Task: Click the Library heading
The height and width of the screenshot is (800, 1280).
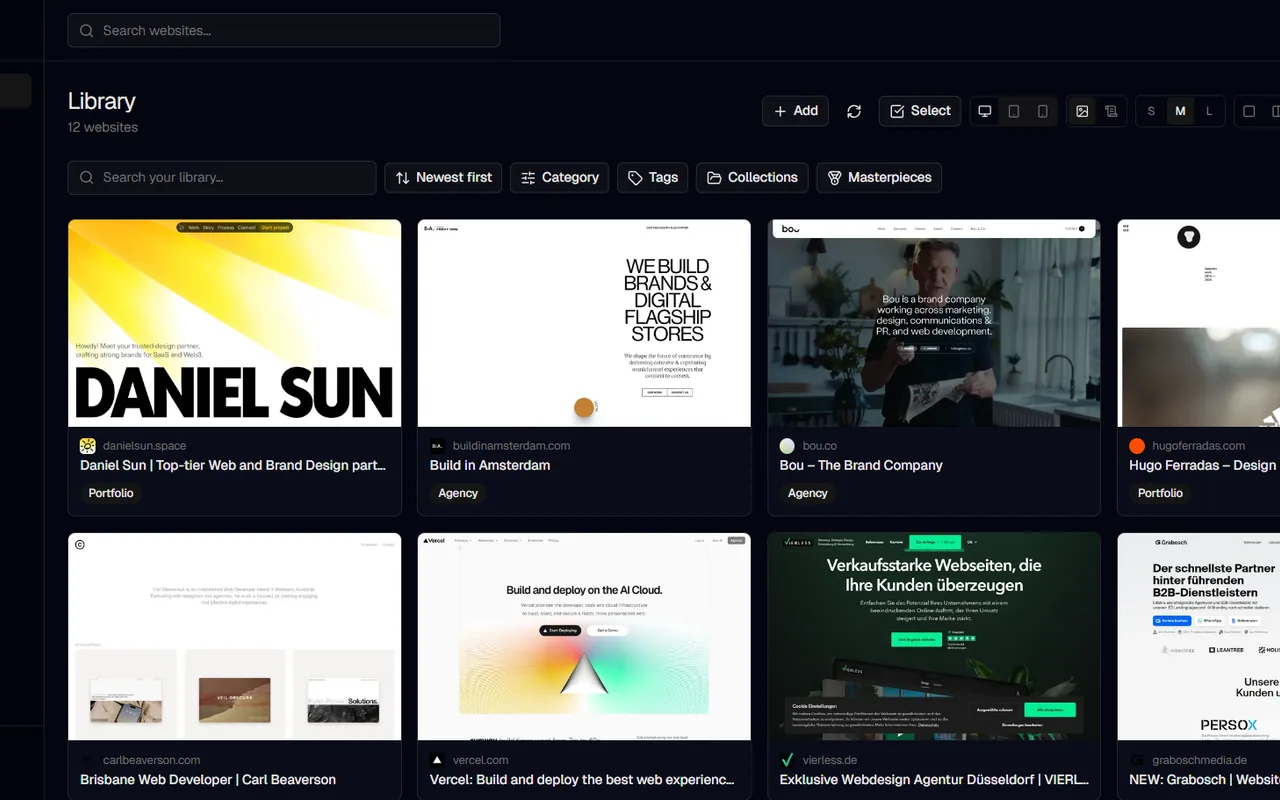Action: pyautogui.click(x=102, y=101)
